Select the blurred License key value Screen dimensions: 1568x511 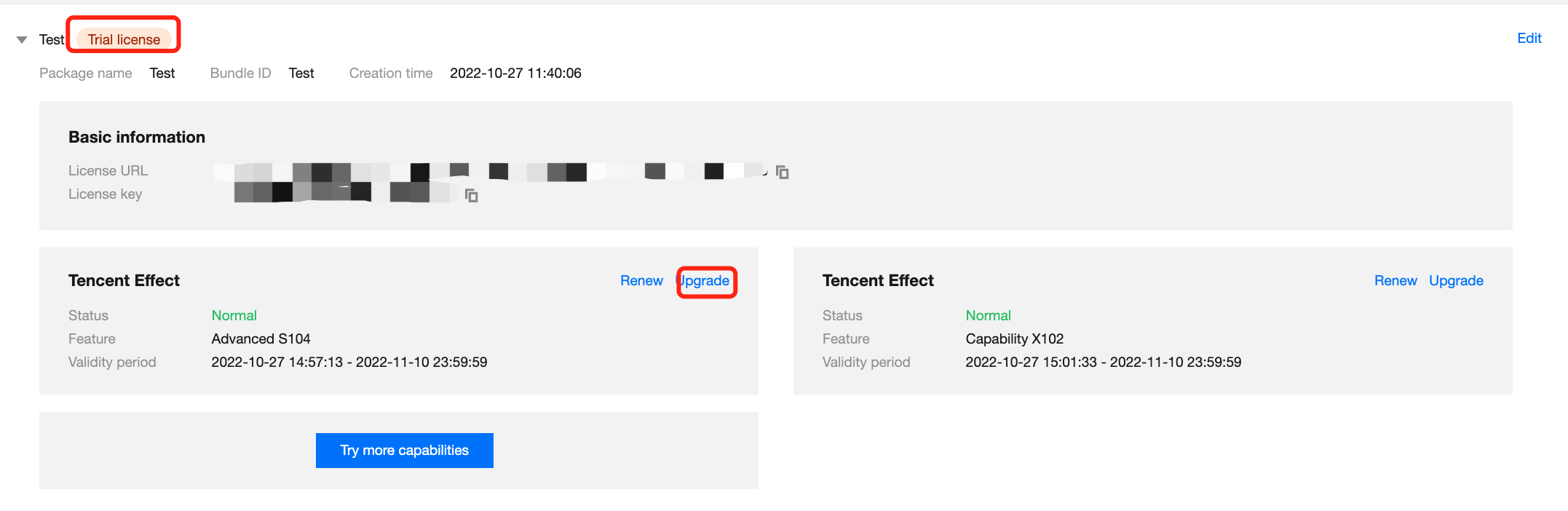(x=342, y=193)
